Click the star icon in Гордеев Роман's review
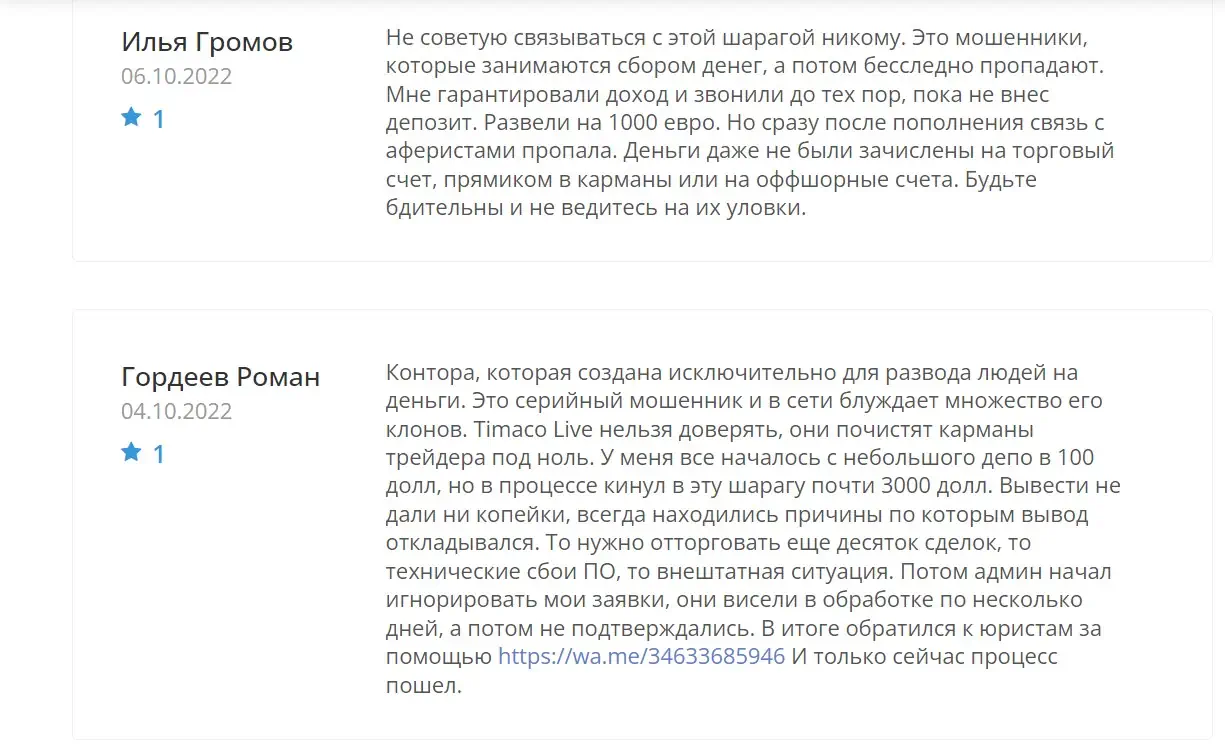The height and width of the screenshot is (745, 1225). (131, 453)
